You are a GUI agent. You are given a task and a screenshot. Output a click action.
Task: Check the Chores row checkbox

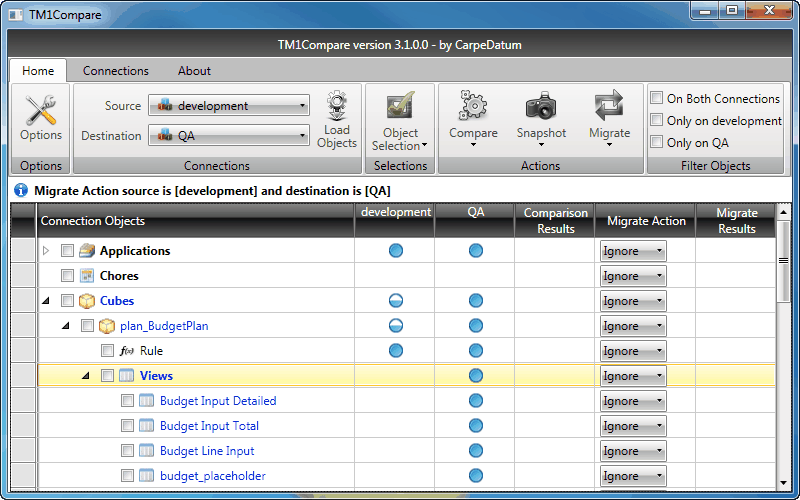[x=67, y=276]
